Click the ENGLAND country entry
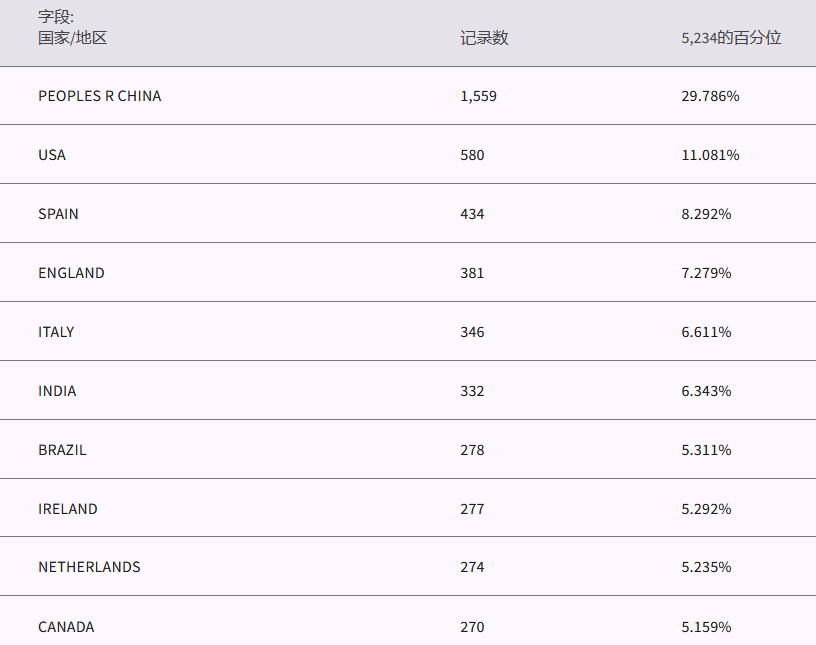This screenshot has width=816, height=645. [x=71, y=273]
